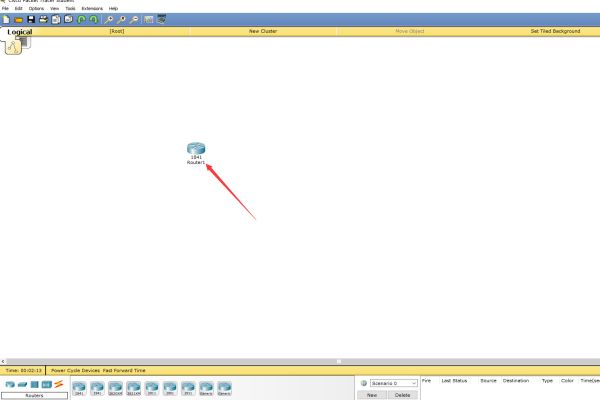Click the Logical workspace navigation icon
Screen dimensions: 600x400
(x=13, y=47)
